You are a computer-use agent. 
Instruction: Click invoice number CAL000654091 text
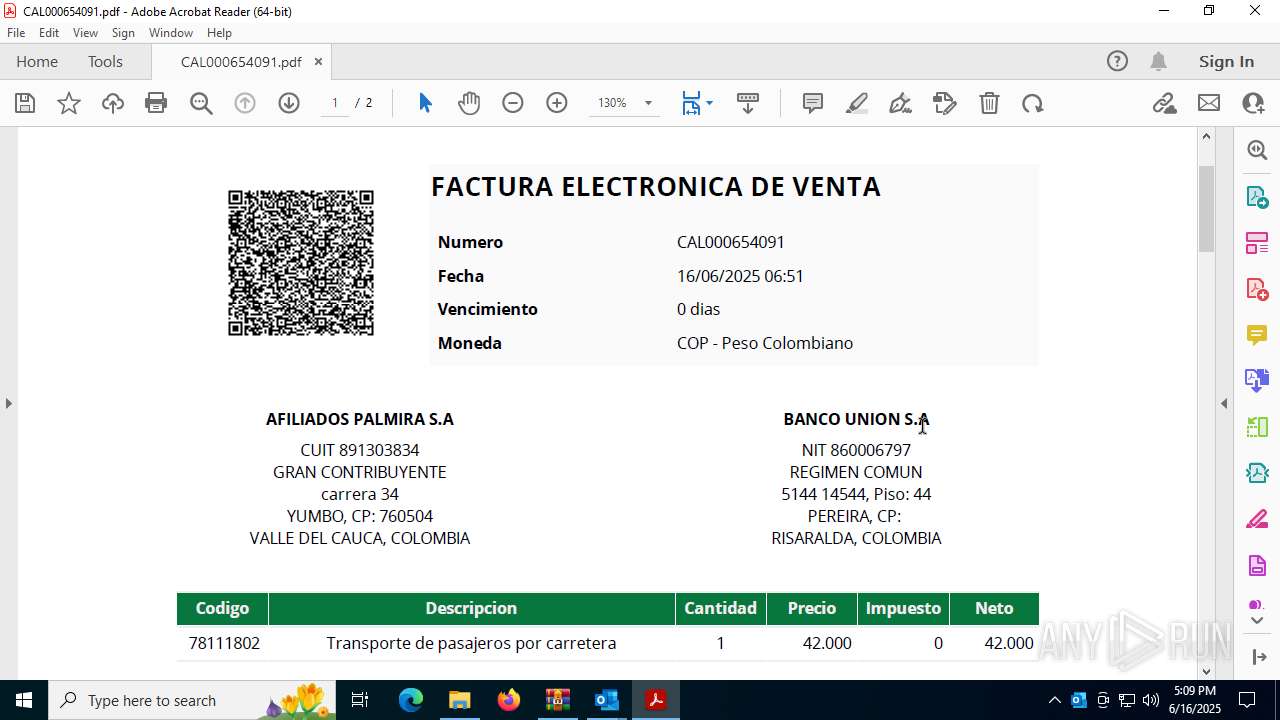click(x=731, y=242)
